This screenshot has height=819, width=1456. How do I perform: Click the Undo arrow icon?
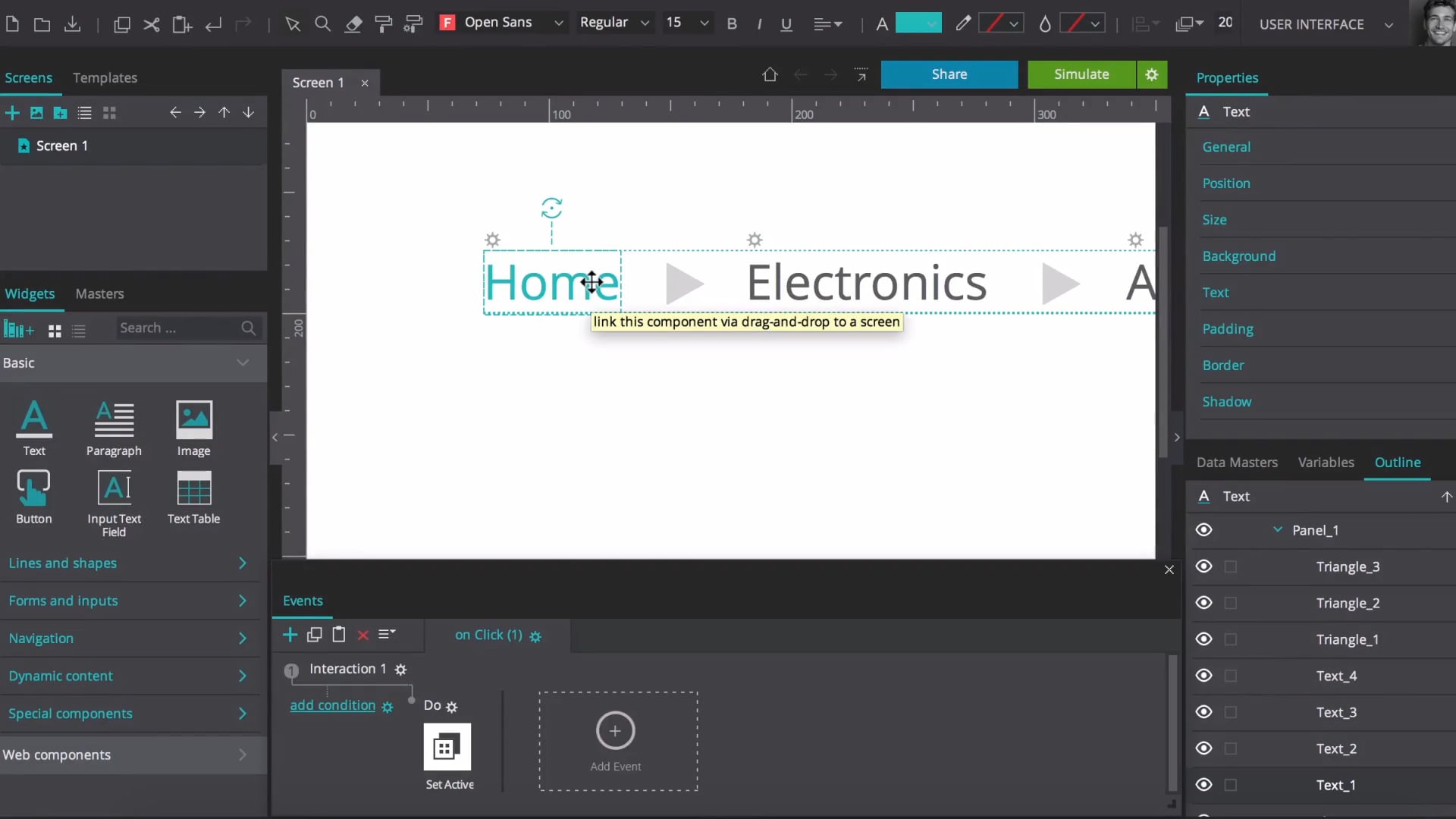[214, 24]
